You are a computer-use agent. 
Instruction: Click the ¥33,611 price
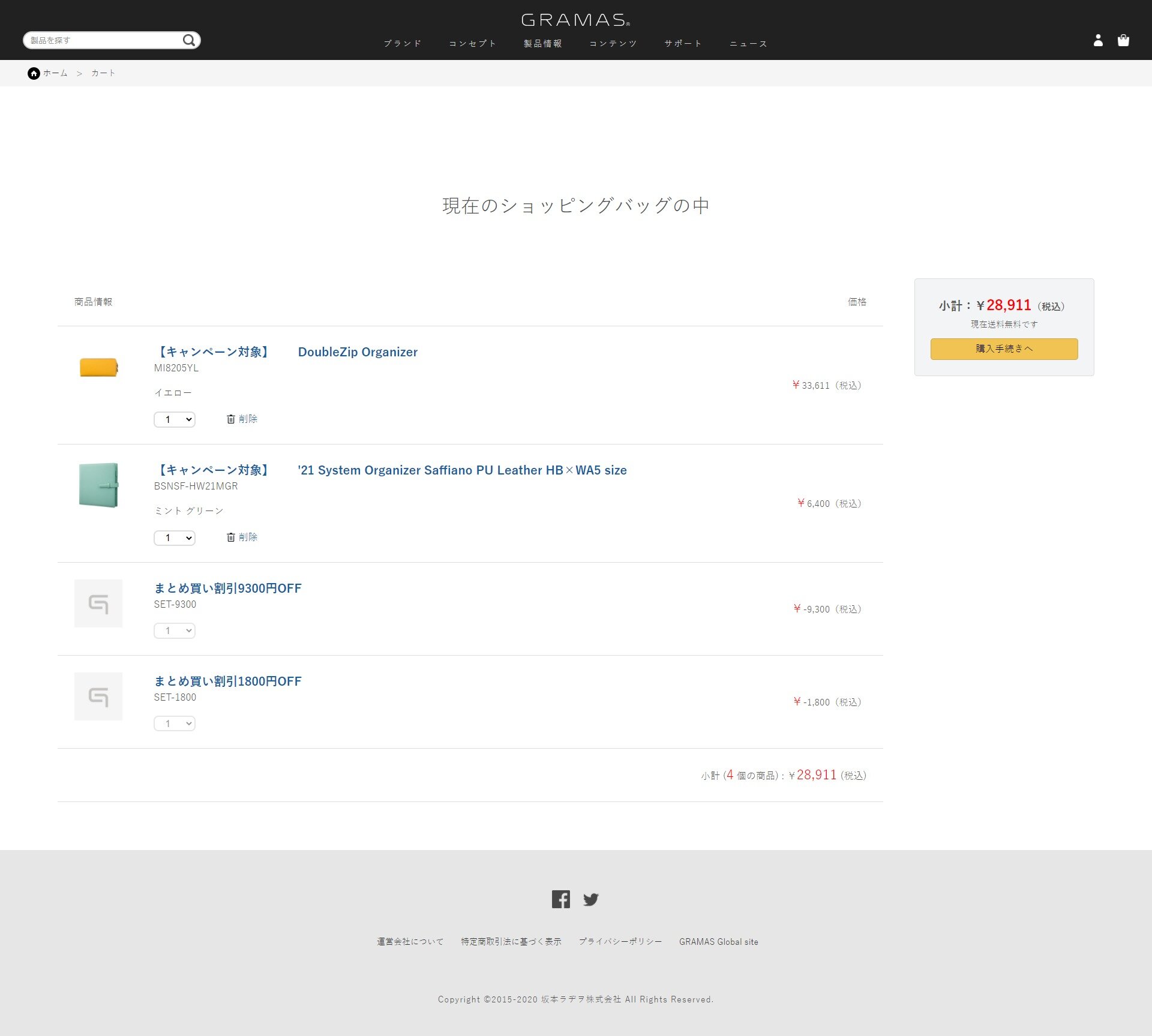[x=827, y=385]
